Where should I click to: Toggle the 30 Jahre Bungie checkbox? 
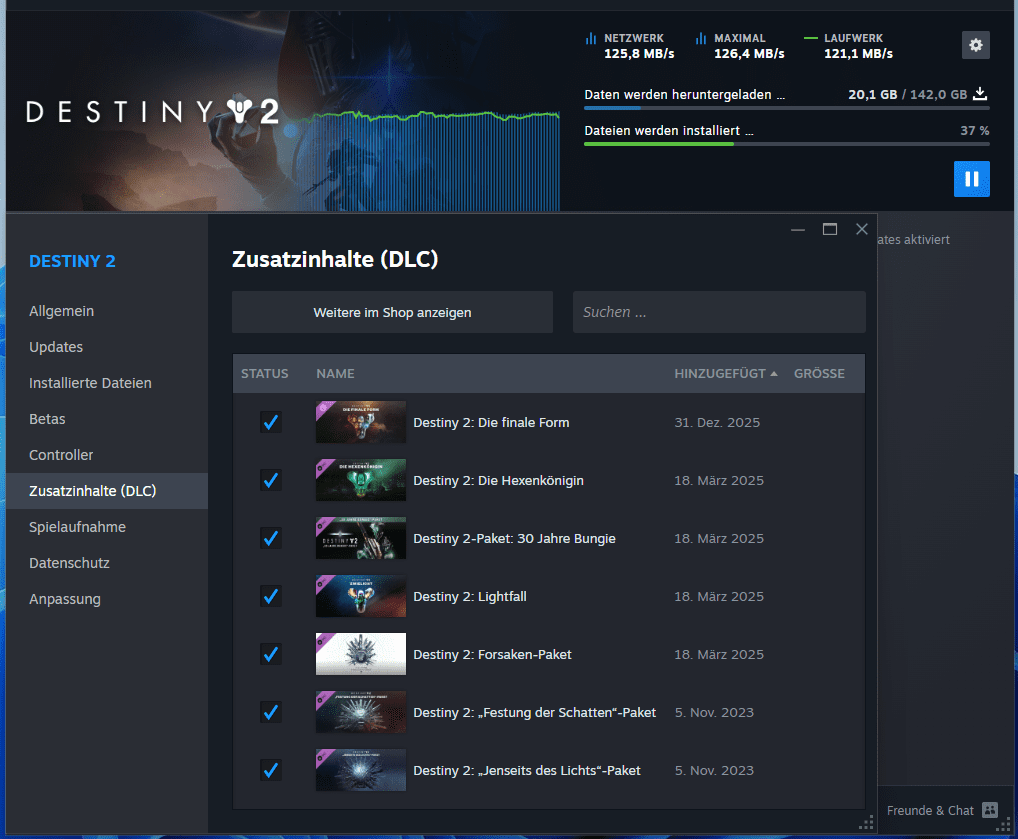pyautogui.click(x=271, y=538)
